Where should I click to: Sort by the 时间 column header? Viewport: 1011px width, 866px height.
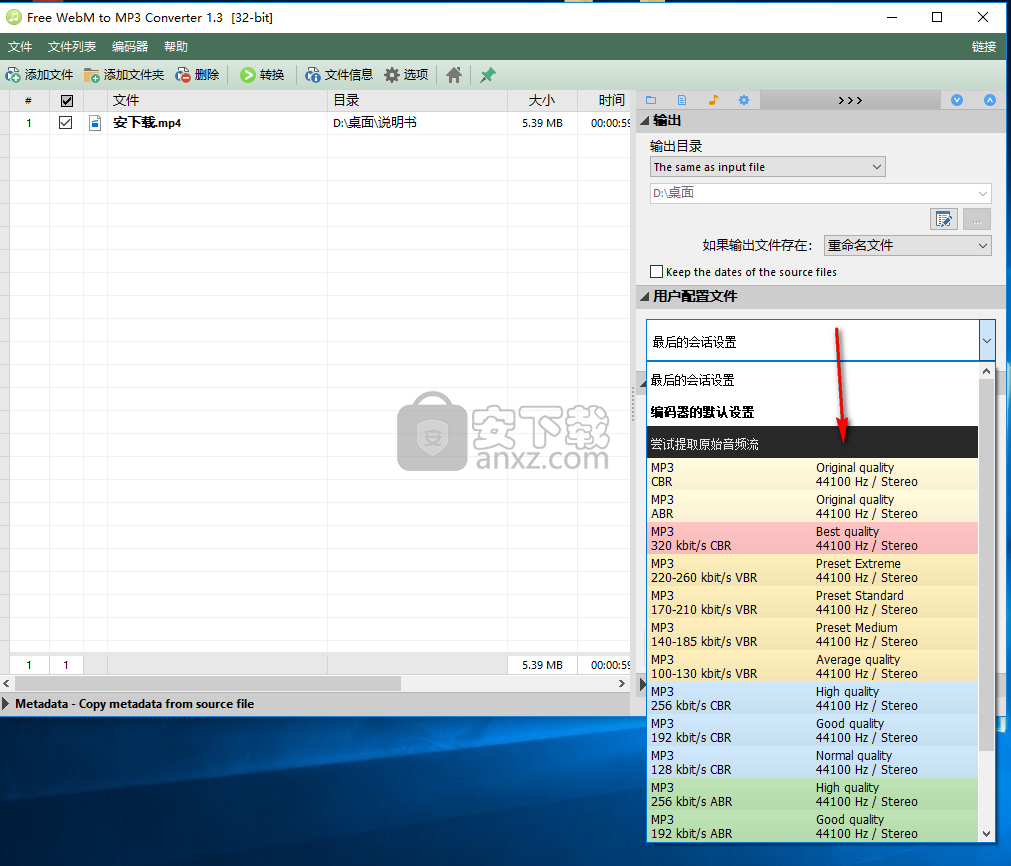coord(604,101)
